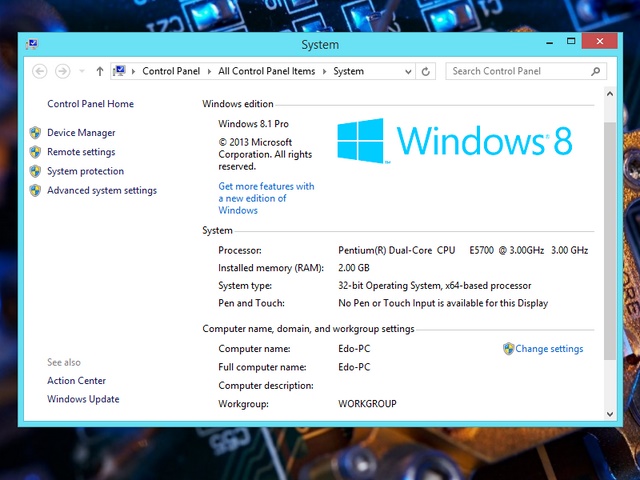640x480 pixels.
Task: Select Control Panel in the breadcrumb
Action: [171, 71]
